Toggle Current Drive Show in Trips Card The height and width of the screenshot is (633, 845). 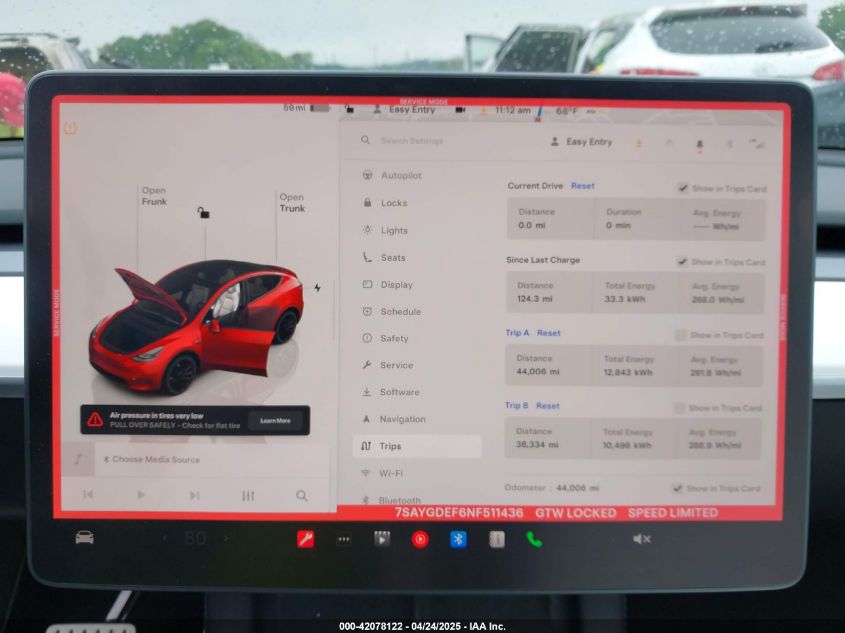pos(683,188)
